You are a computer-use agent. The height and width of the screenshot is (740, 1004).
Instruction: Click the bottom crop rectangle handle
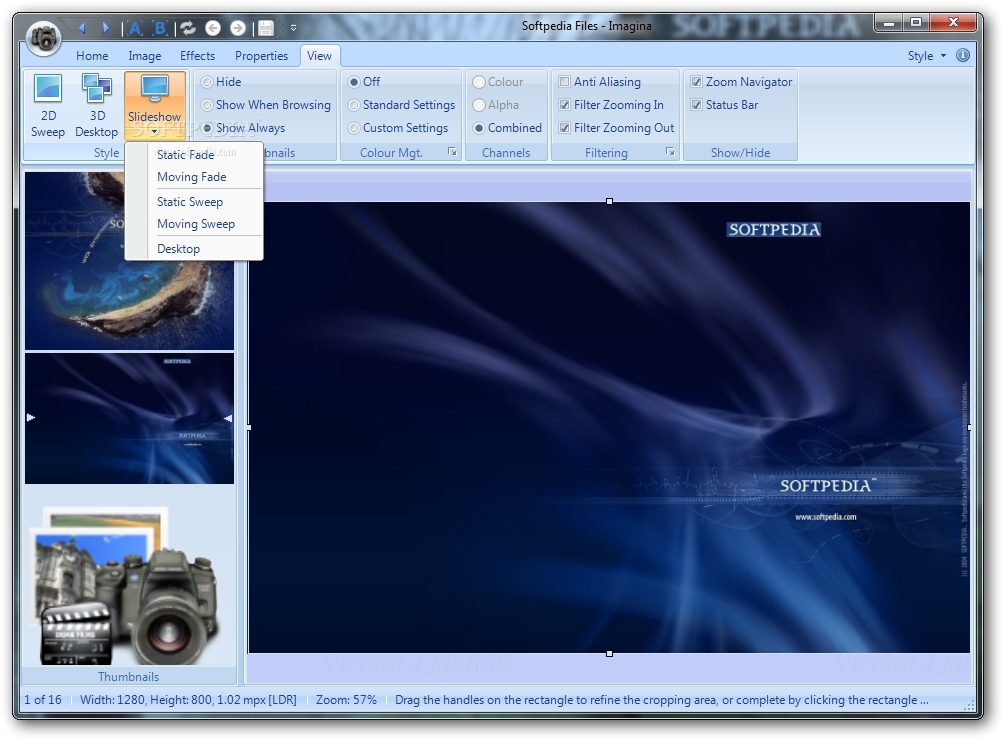tap(610, 654)
